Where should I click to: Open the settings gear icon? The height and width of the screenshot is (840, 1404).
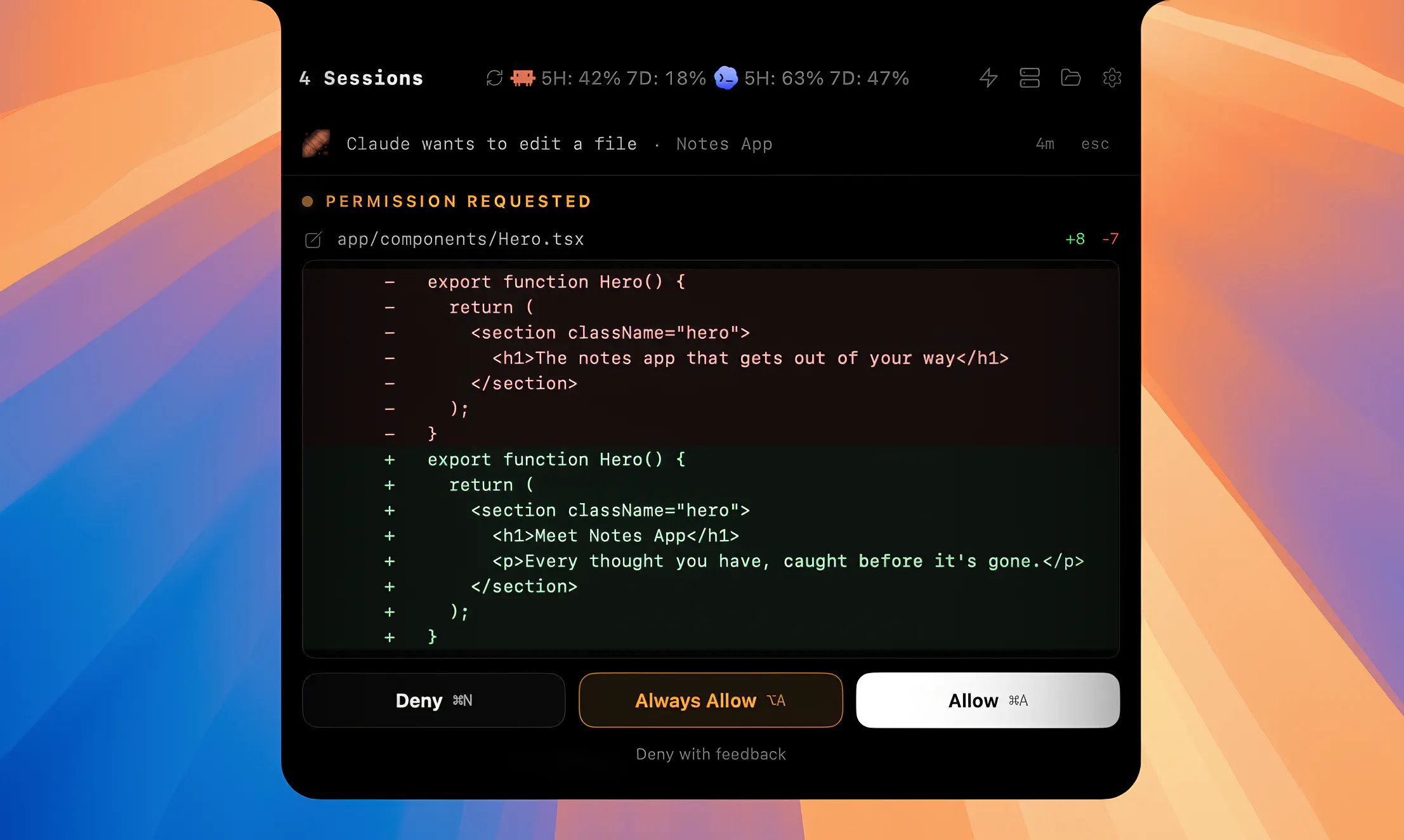(x=1112, y=78)
